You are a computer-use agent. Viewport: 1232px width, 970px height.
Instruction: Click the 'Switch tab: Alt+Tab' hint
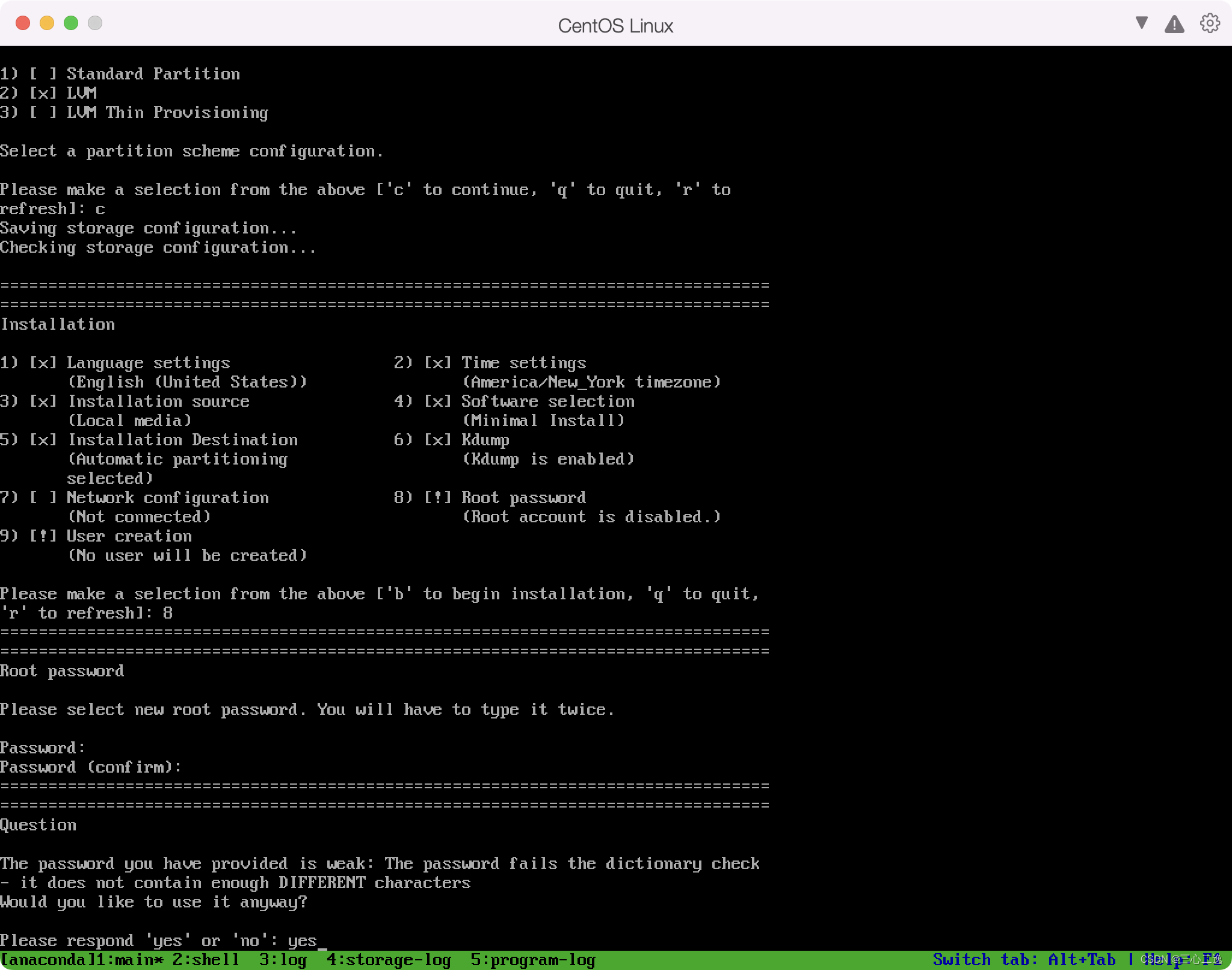pos(1024,960)
